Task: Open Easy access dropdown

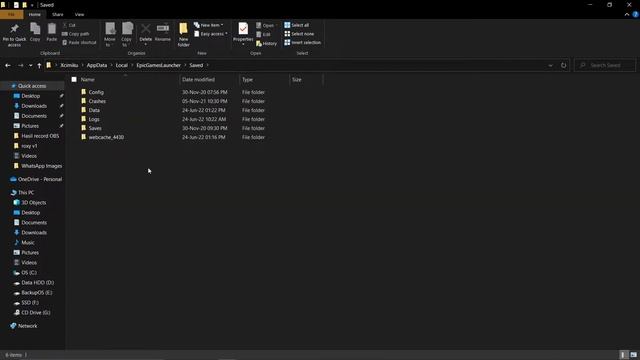Action: tap(211, 34)
